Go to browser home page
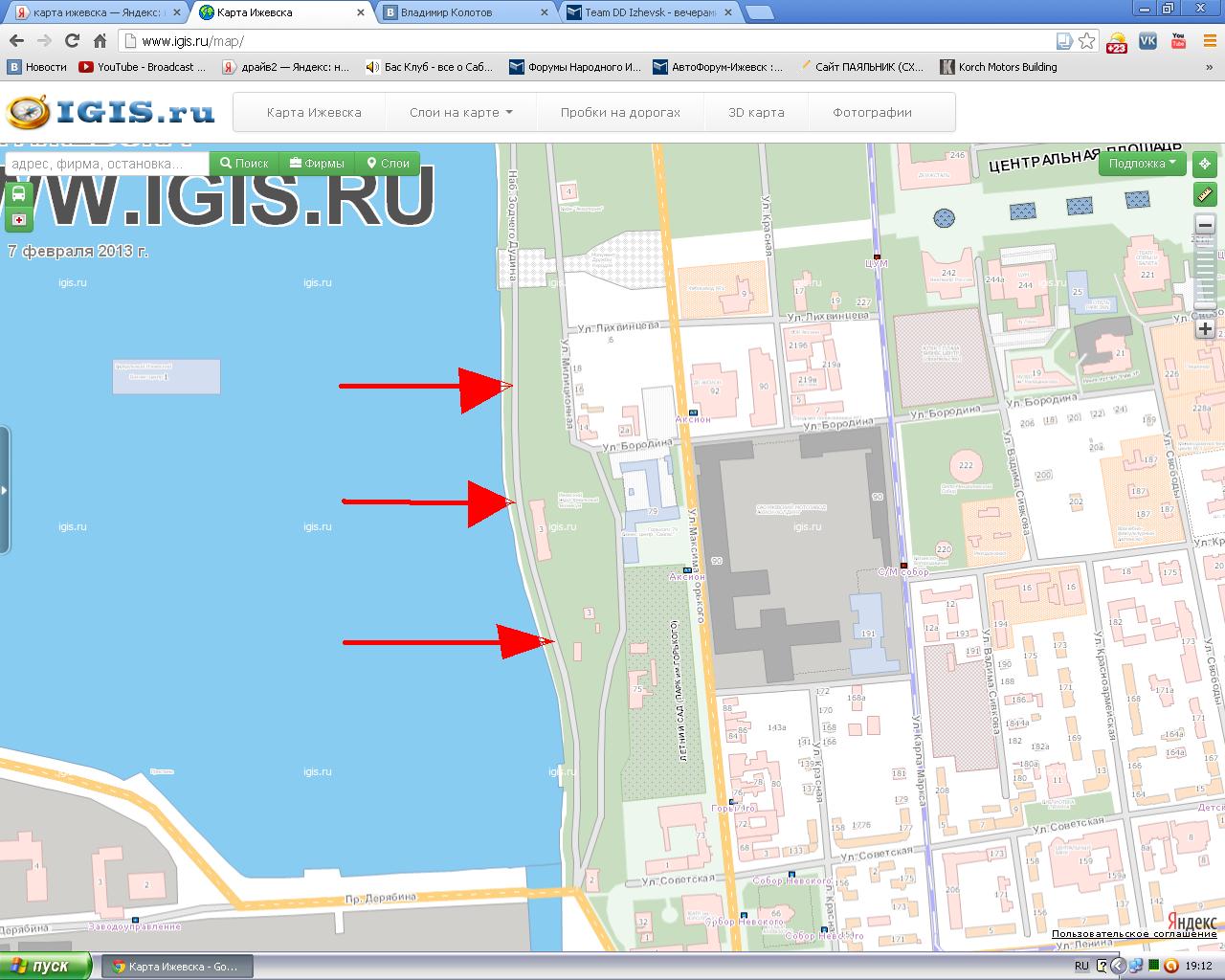 pyautogui.click(x=100, y=41)
